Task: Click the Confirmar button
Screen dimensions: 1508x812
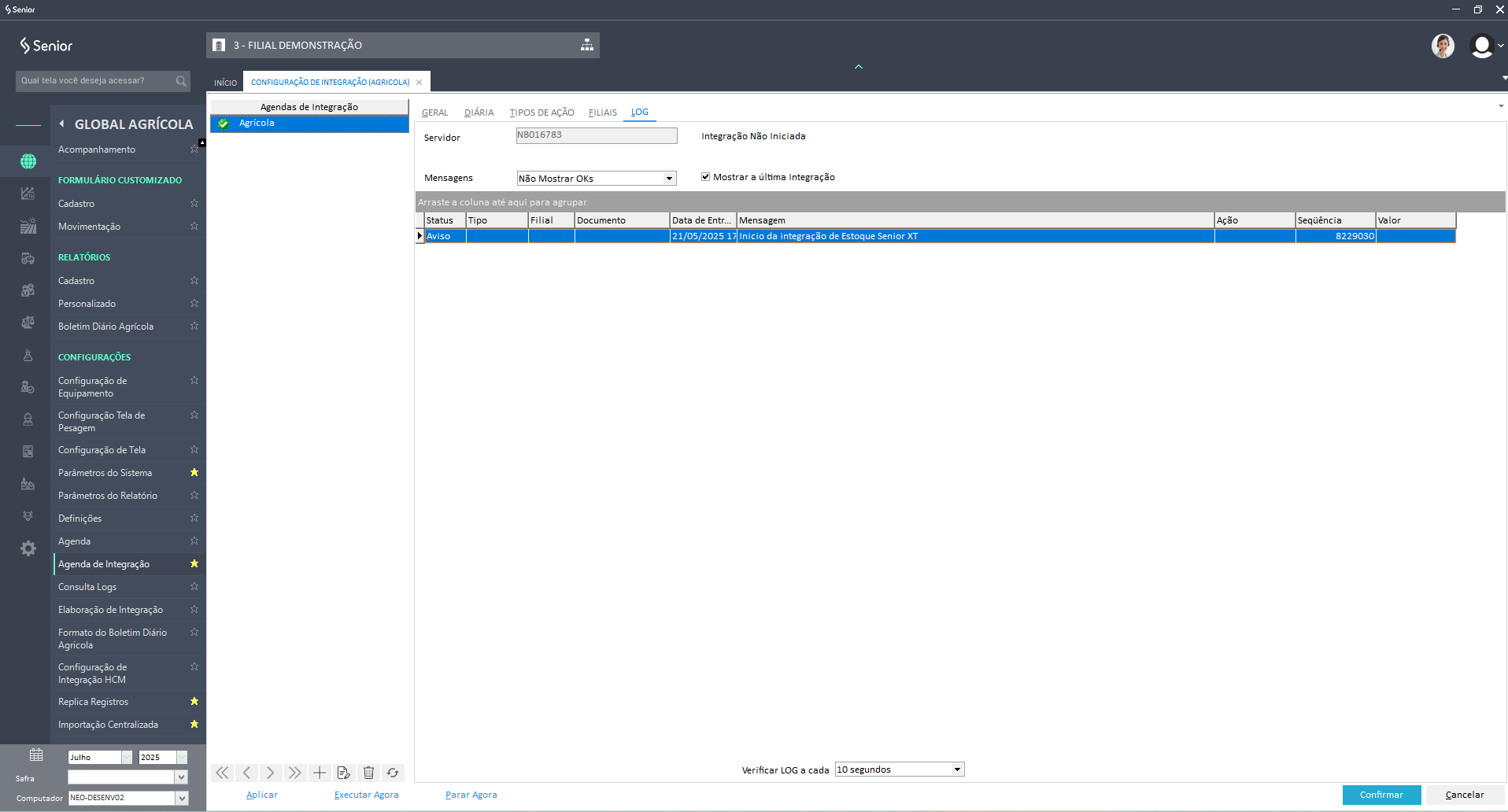Action: pyautogui.click(x=1381, y=795)
